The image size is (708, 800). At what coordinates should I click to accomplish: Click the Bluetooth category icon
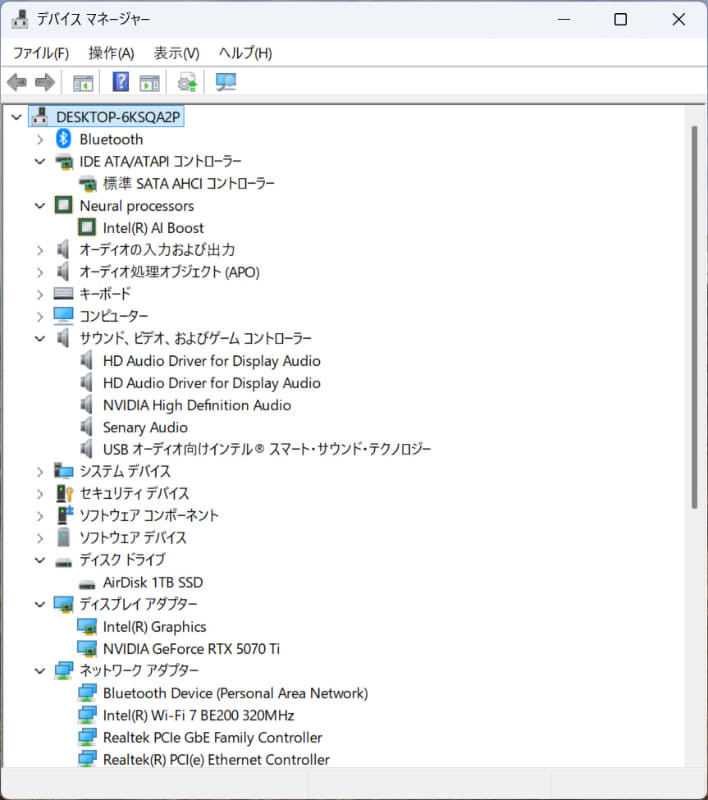63,139
